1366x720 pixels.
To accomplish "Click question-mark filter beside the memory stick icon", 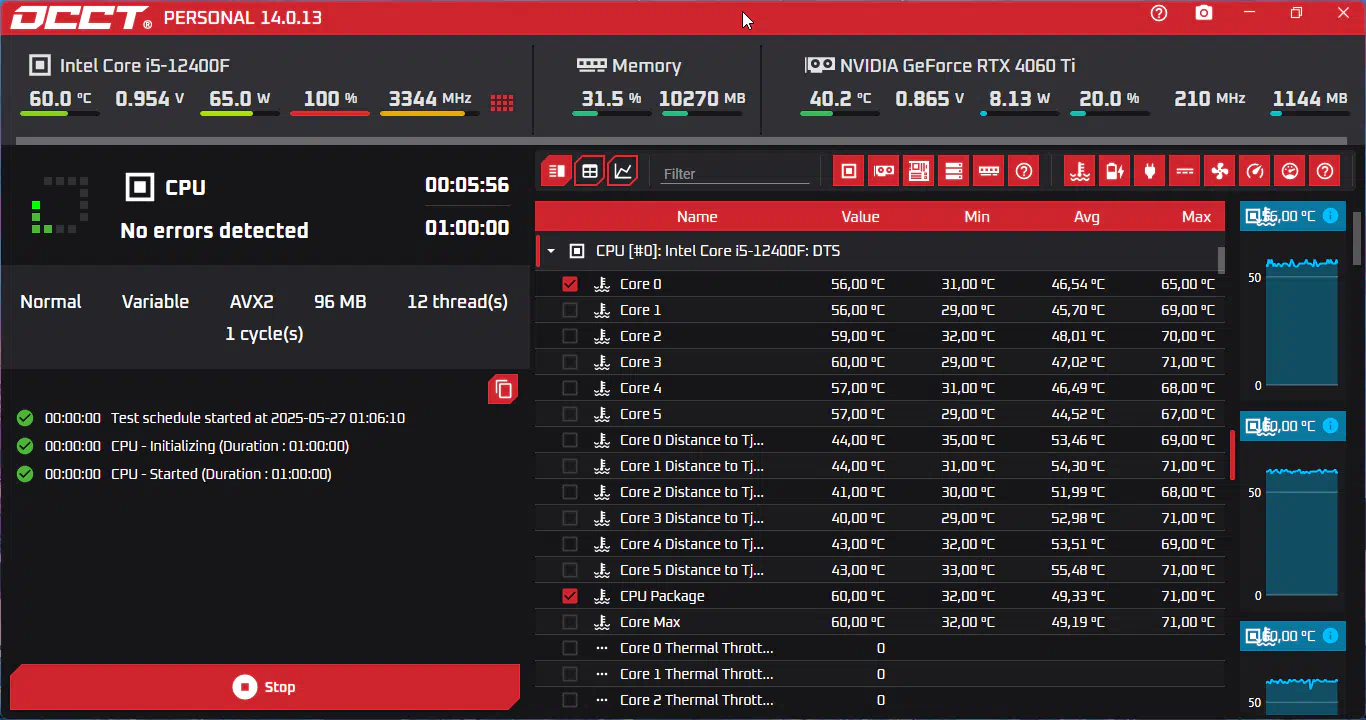I will (1024, 171).
